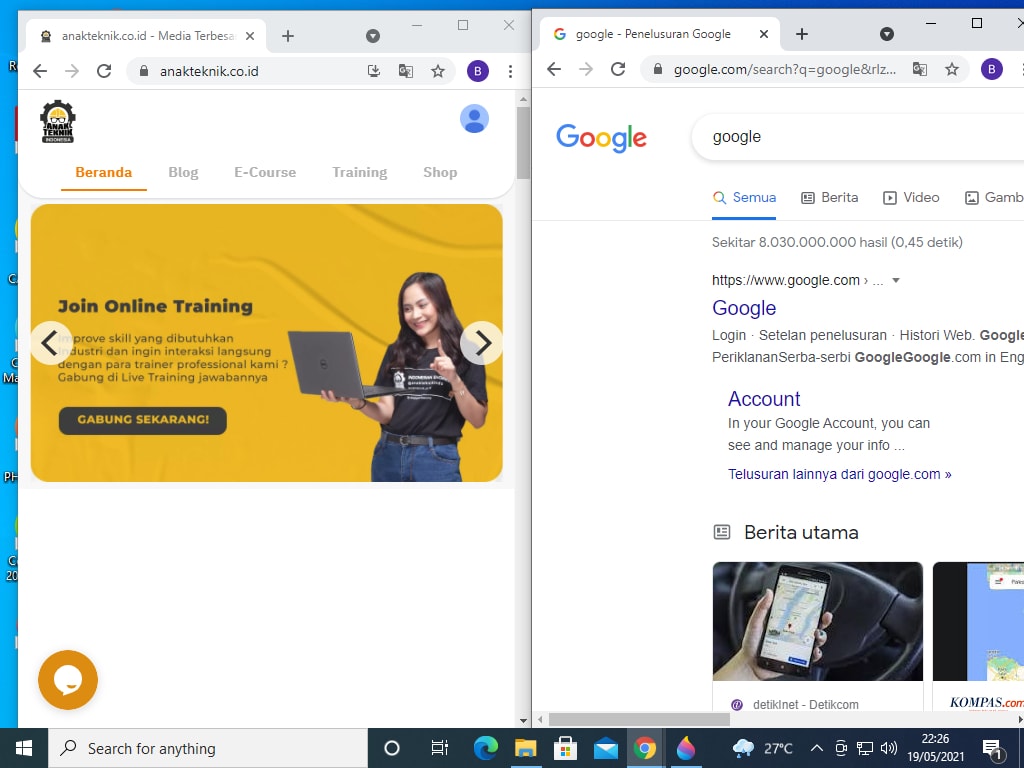Open detikInet news thumbnail of phone map

[x=818, y=621]
